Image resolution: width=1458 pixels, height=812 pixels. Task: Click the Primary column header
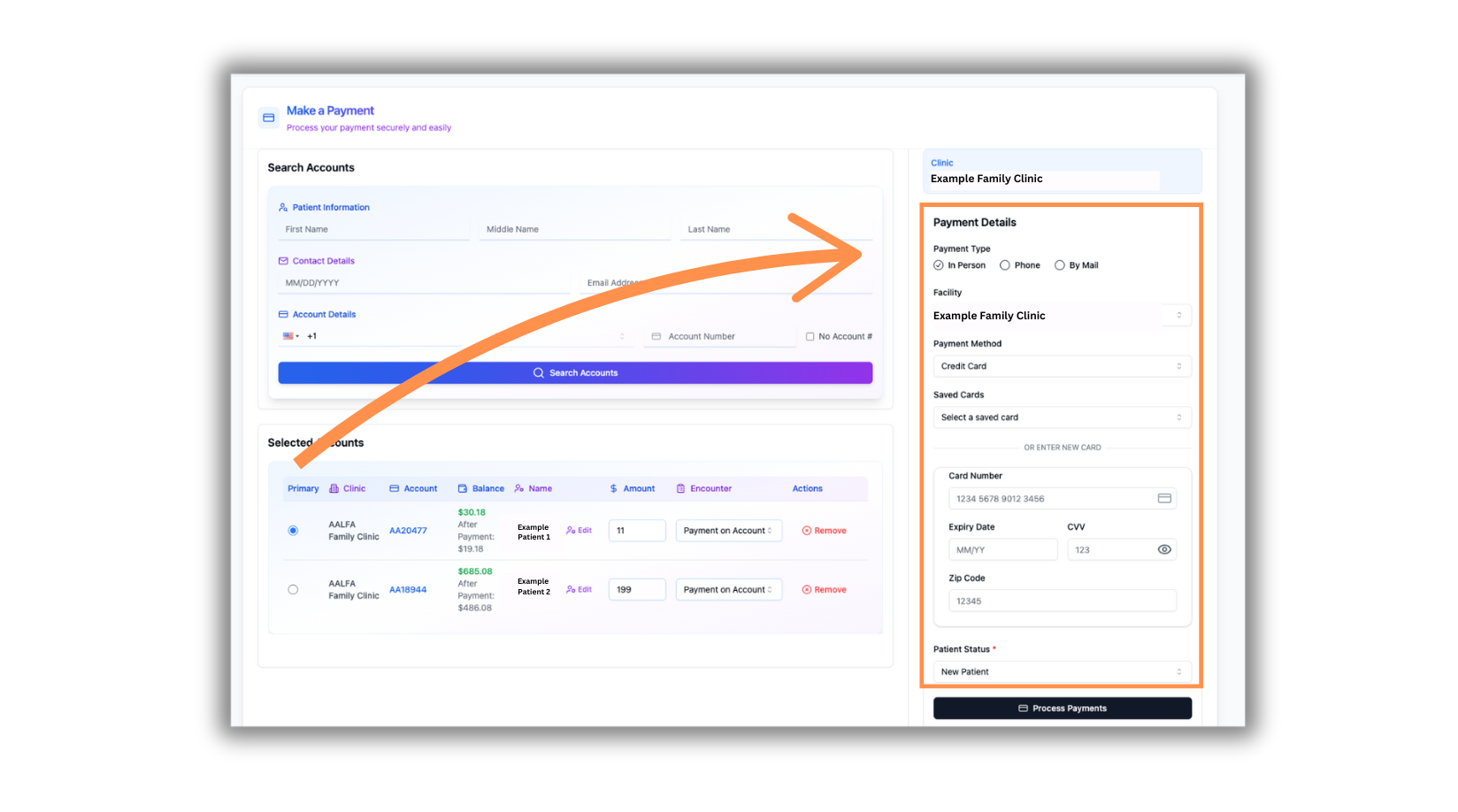click(303, 488)
